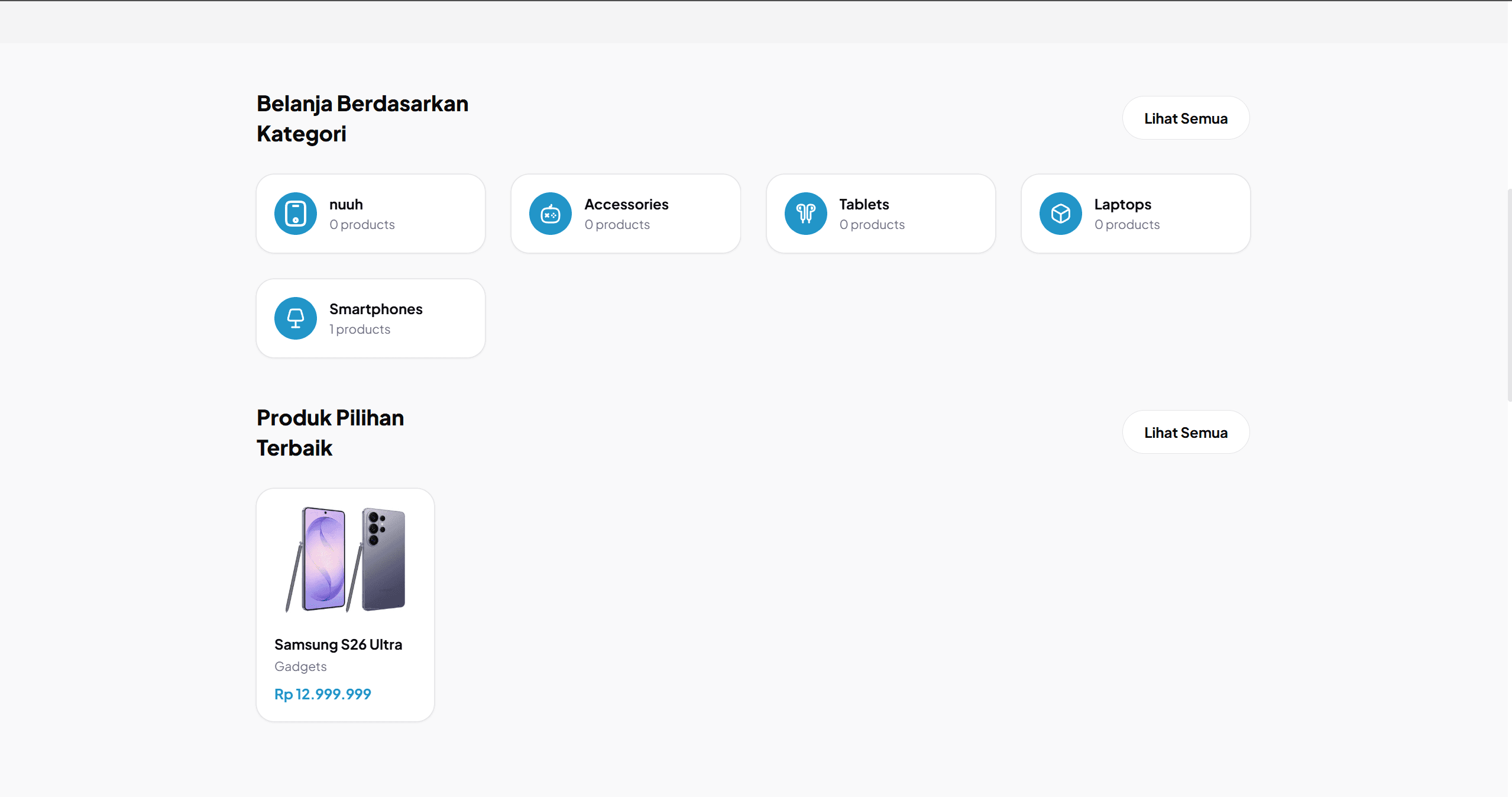Click the Belanja Berdasarkan Kategori heading
Screen dimensions: 1512x797
[362, 118]
